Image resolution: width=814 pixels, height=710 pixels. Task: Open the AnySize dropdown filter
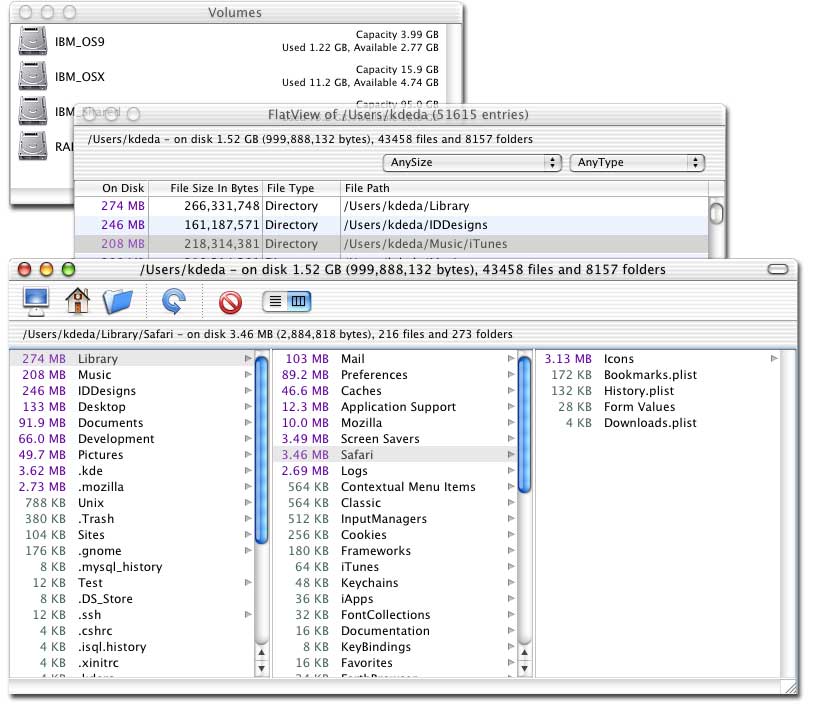pyautogui.click(x=471, y=162)
